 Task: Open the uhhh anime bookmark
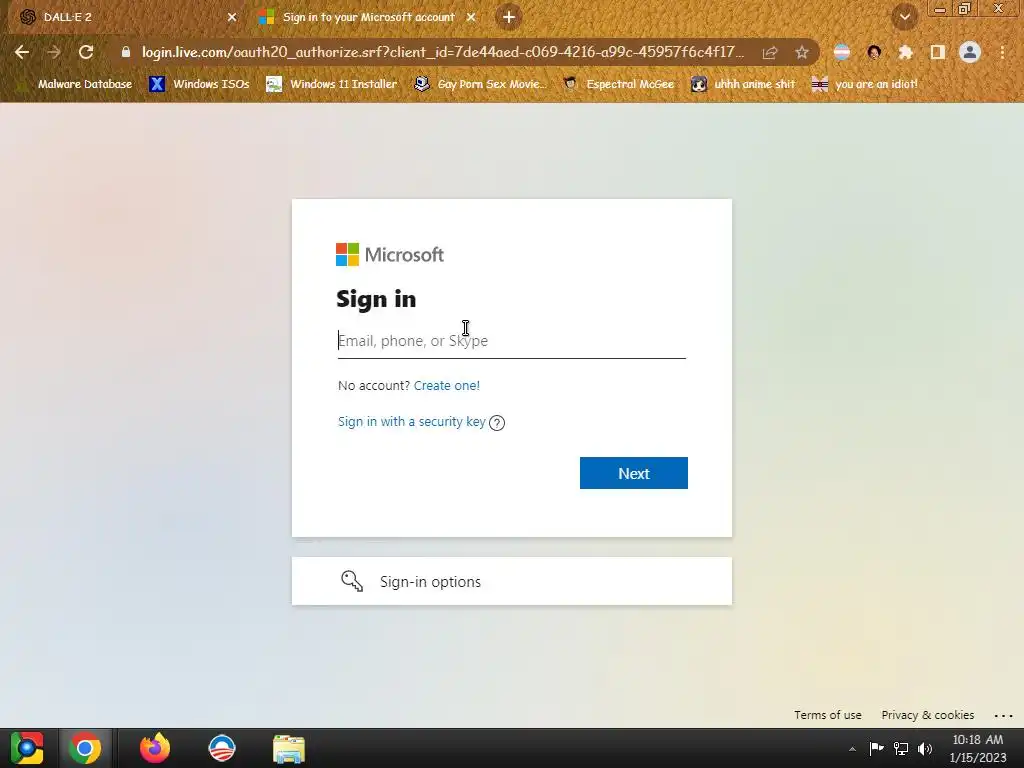click(x=743, y=84)
